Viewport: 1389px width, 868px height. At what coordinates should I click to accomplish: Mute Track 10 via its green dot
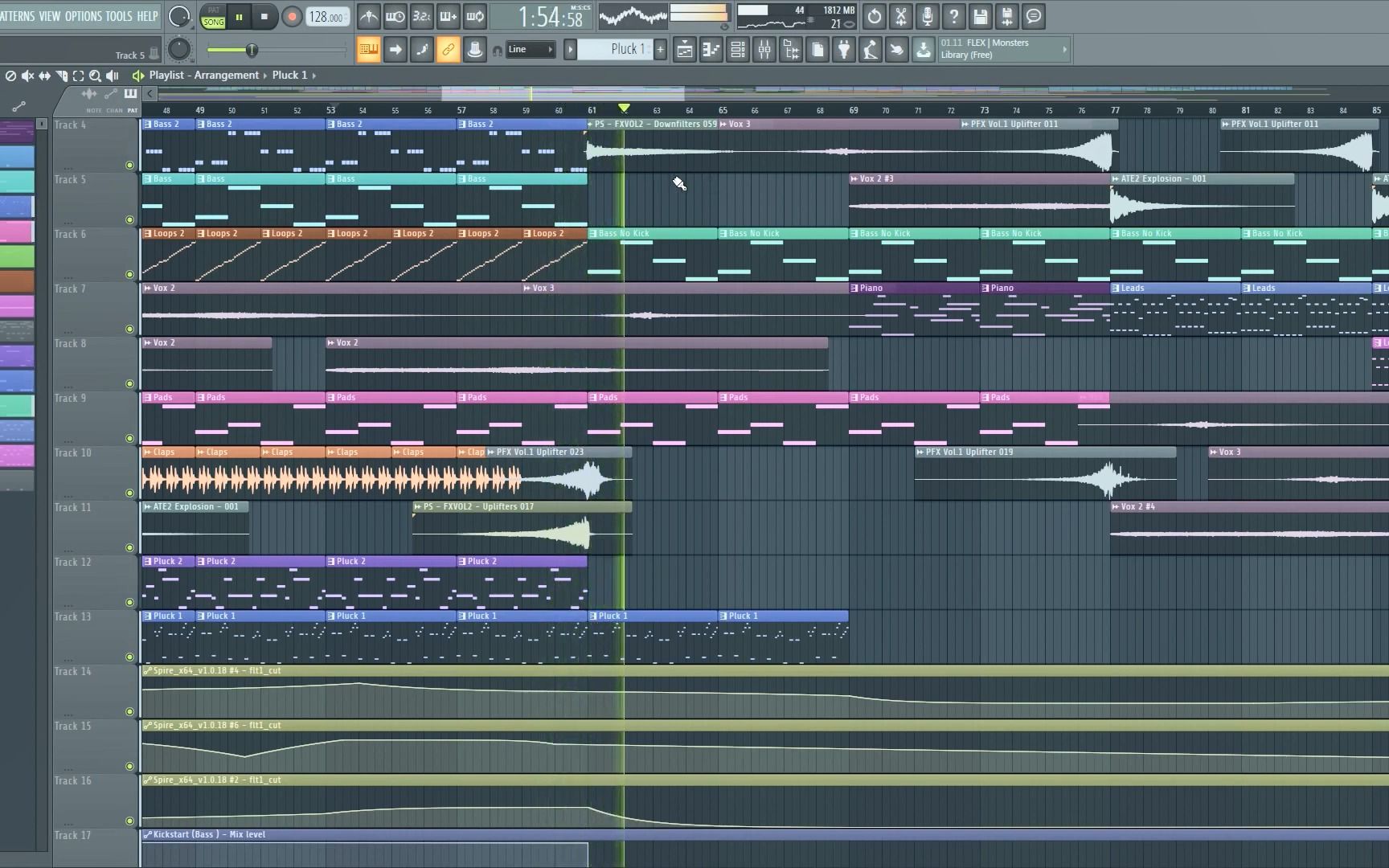coord(129,493)
